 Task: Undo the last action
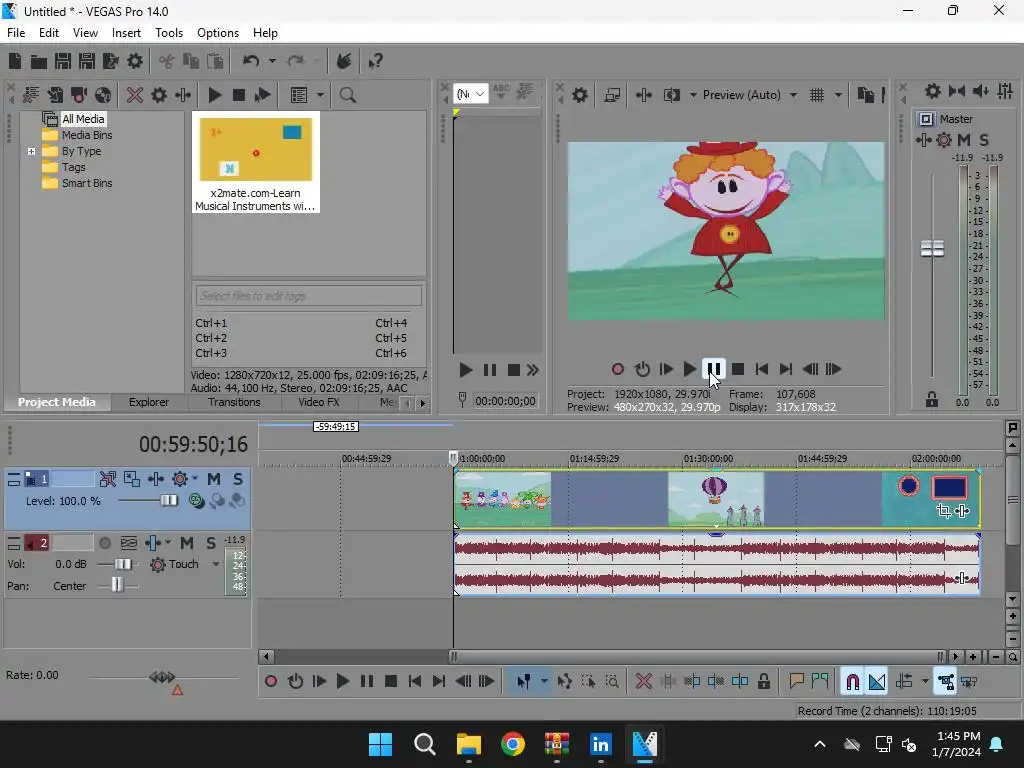pyautogui.click(x=251, y=61)
